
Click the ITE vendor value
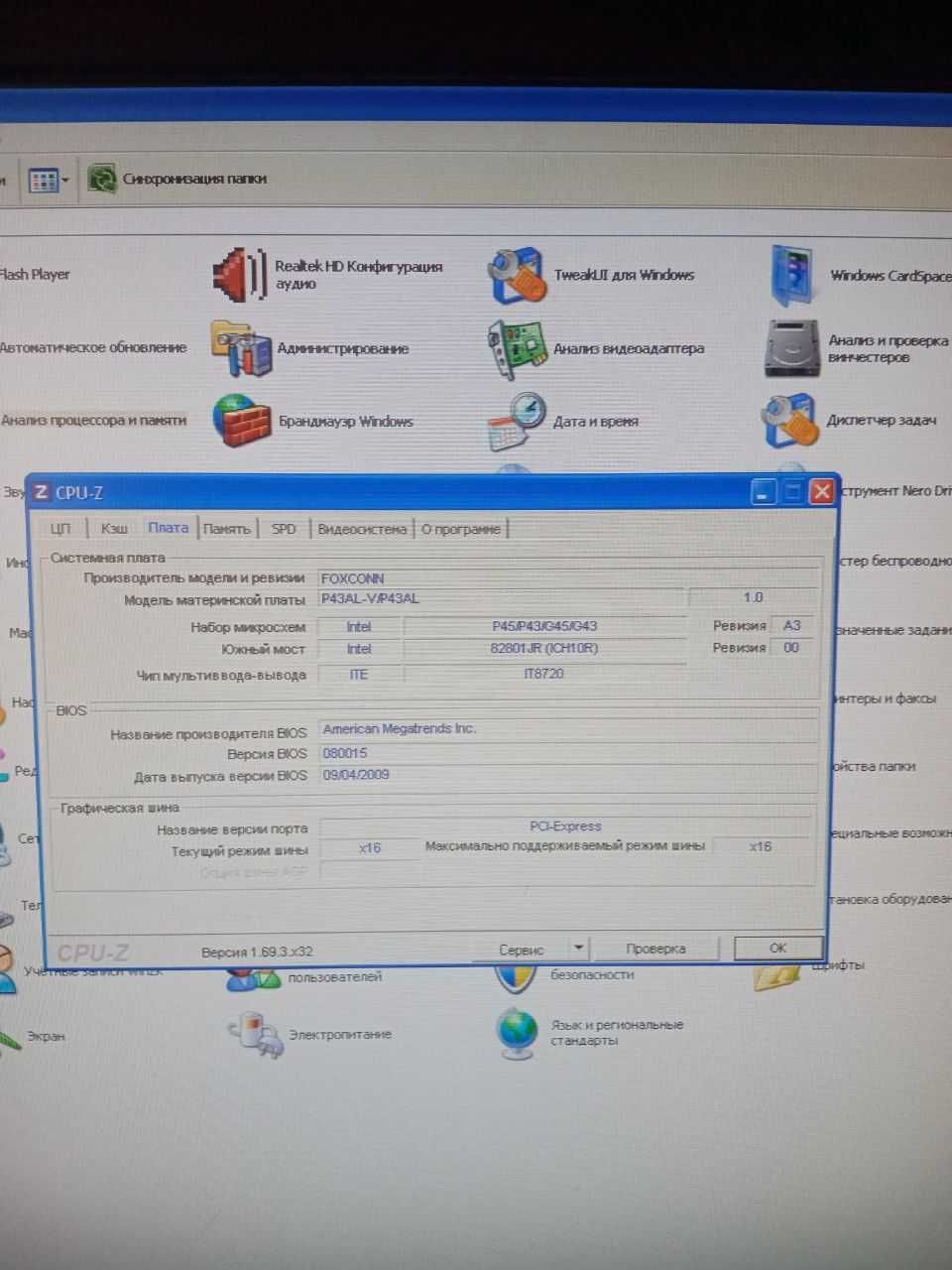[359, 675]
